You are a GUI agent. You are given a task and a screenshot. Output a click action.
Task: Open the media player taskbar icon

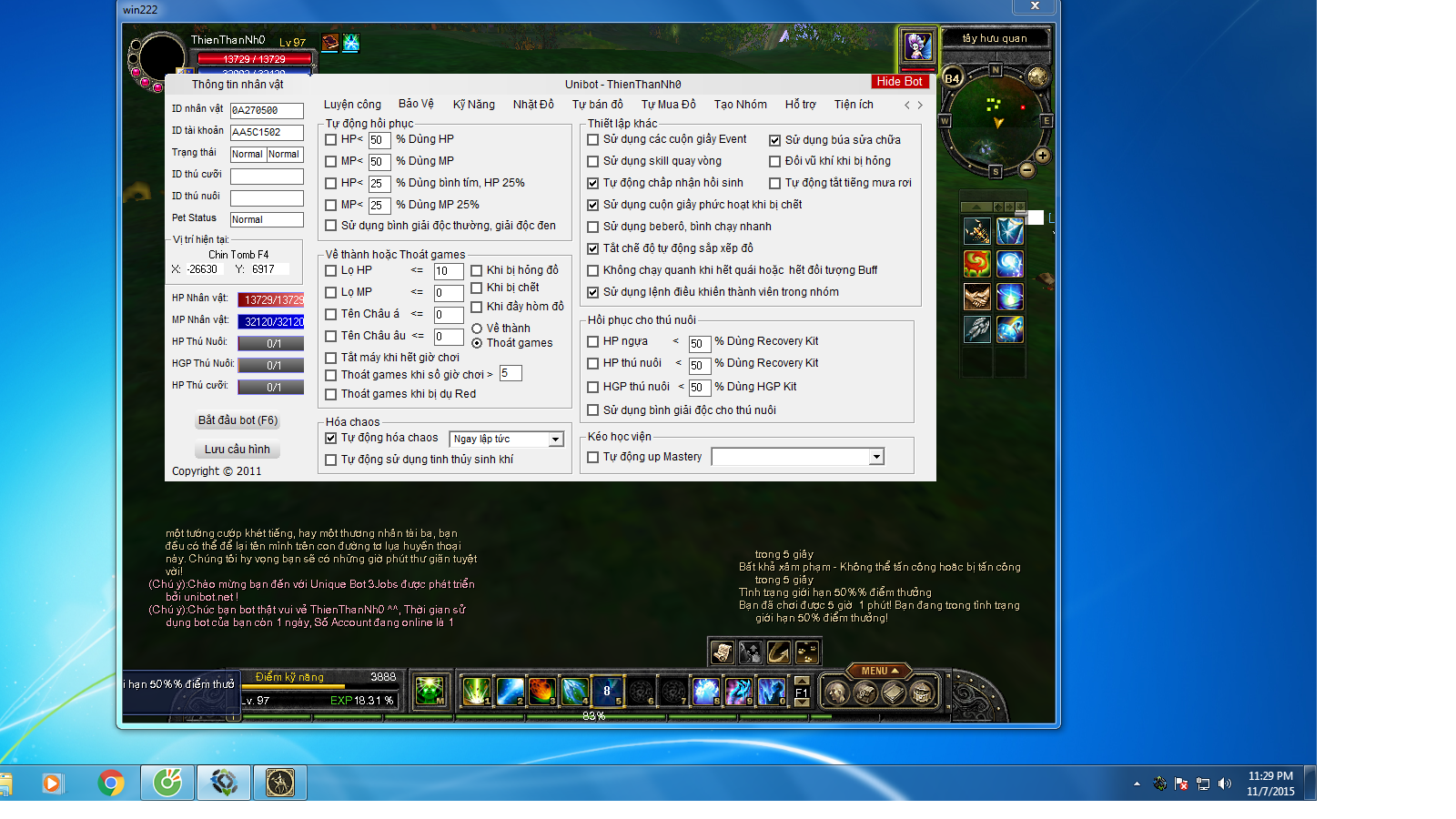pyautogui.click(x=53, y=783)
